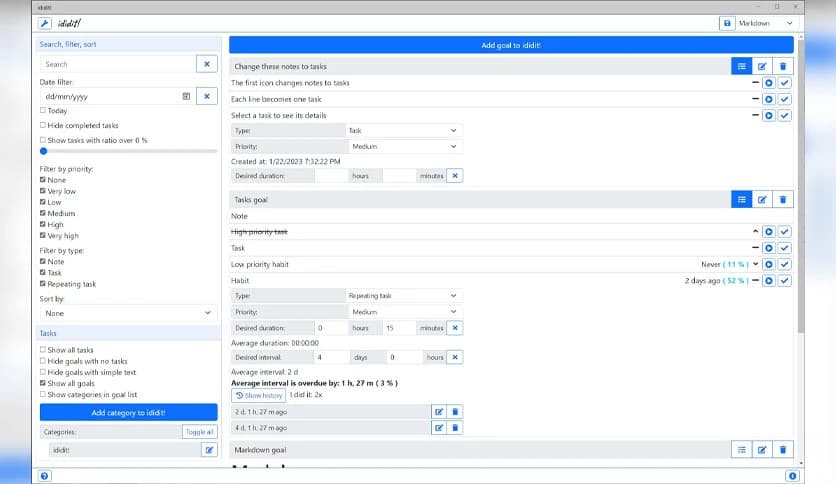Edit the 'Tasks goal' with pencil icon
The image size is (836, 484).
coord(762,199)
